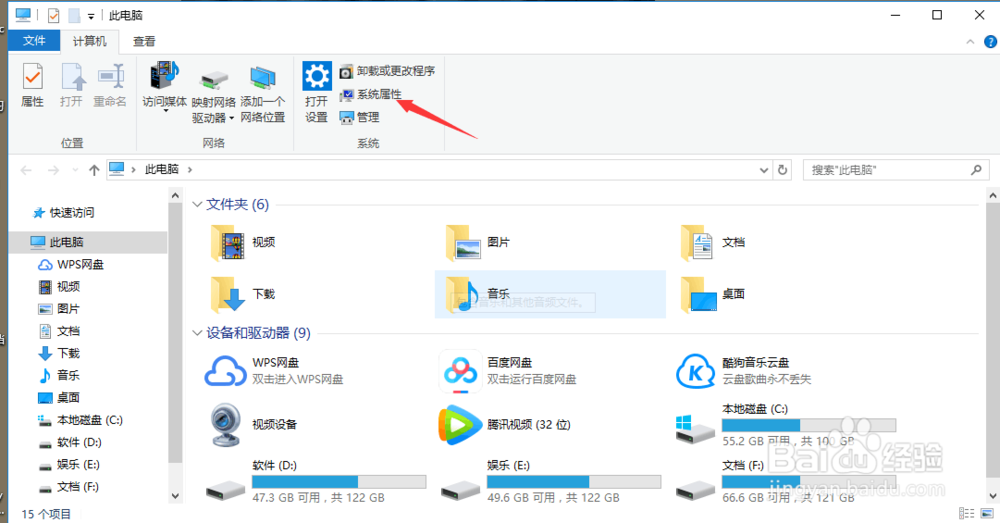Collapse the 文件夹 (6) group chevron
This screenshot has width=1000, height=523.
point(197,204)
